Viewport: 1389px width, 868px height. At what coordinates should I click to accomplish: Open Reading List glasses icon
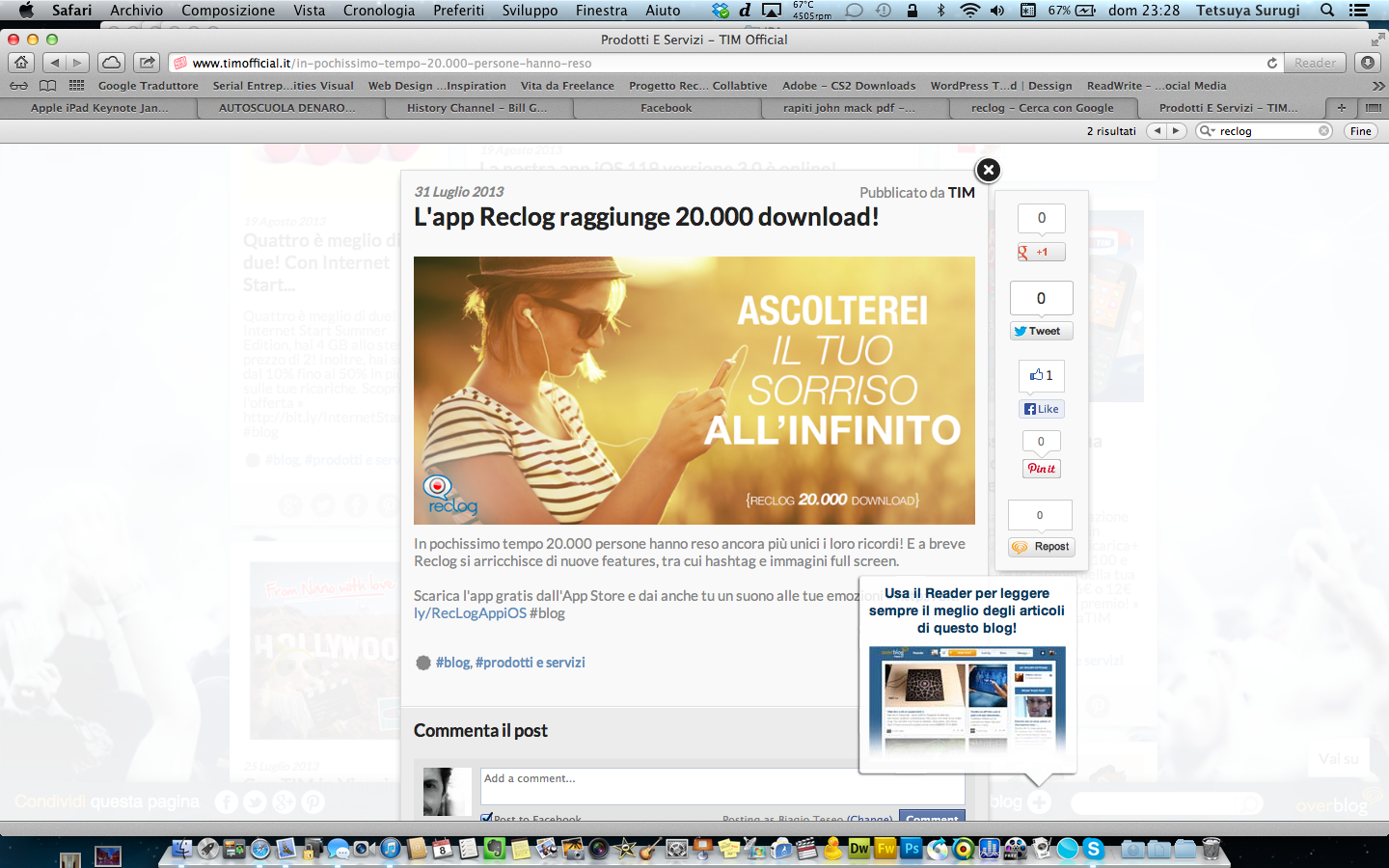(19, 85)
